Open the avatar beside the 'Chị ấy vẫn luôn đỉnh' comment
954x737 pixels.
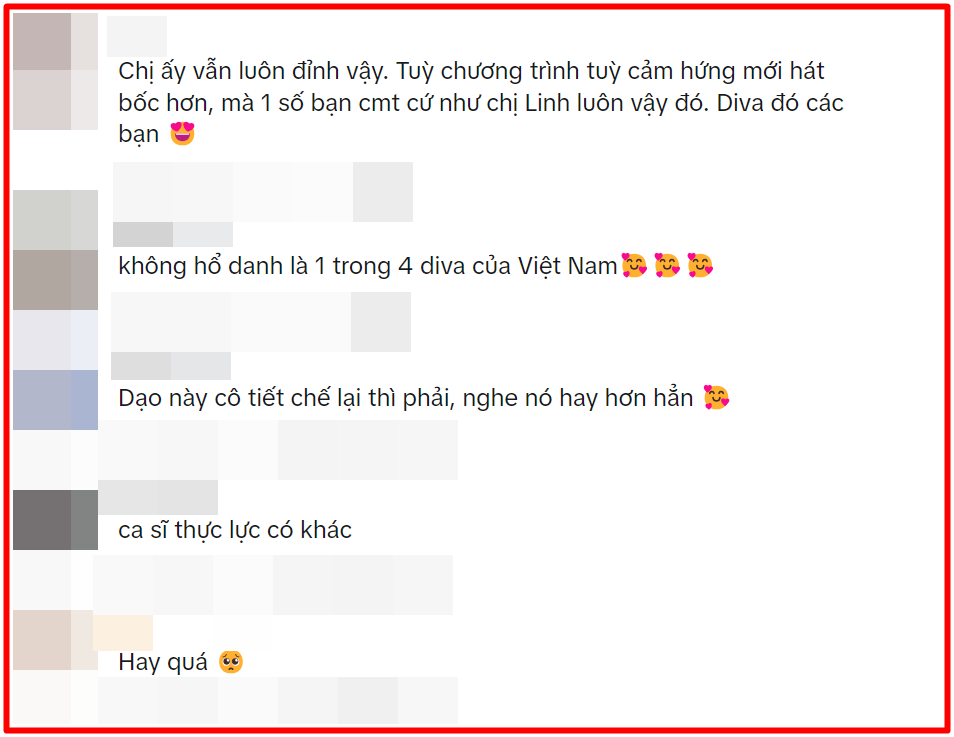pos(55,71)
